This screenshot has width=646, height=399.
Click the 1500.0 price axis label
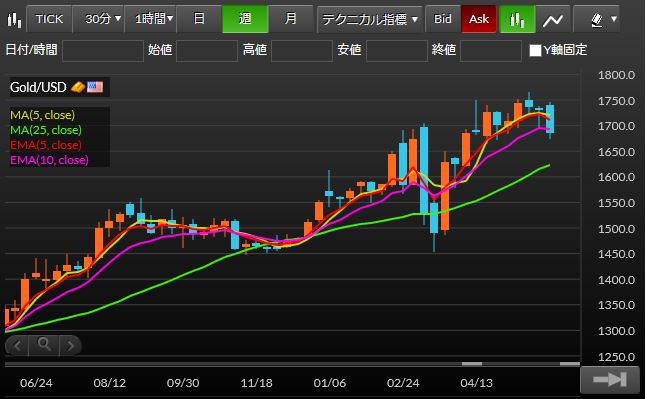click(616, 229)
